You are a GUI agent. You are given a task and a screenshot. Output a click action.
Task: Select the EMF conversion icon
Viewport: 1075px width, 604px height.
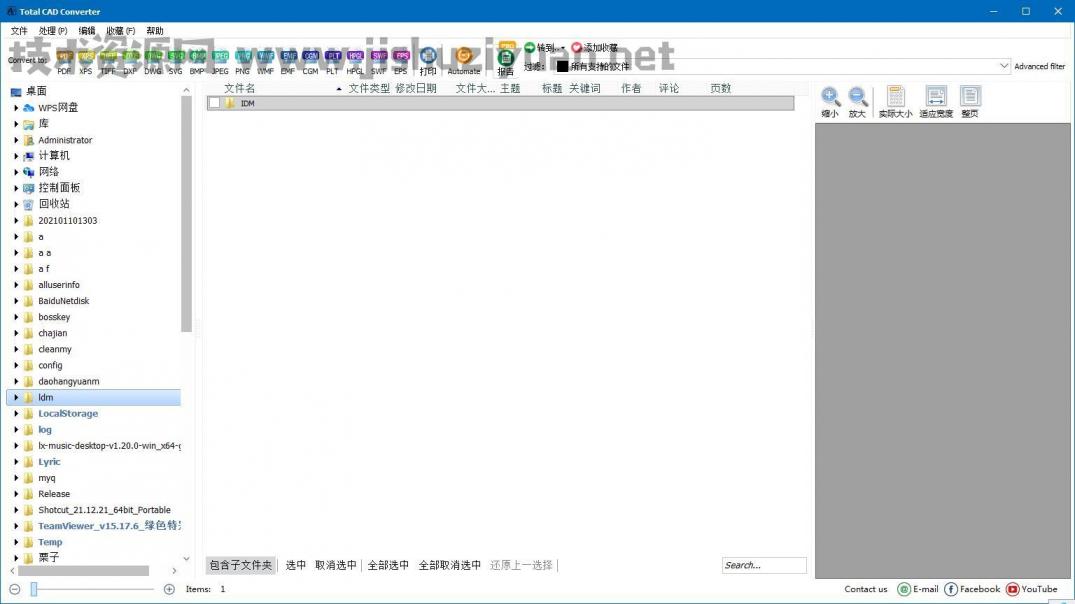[x=288, y=61]
